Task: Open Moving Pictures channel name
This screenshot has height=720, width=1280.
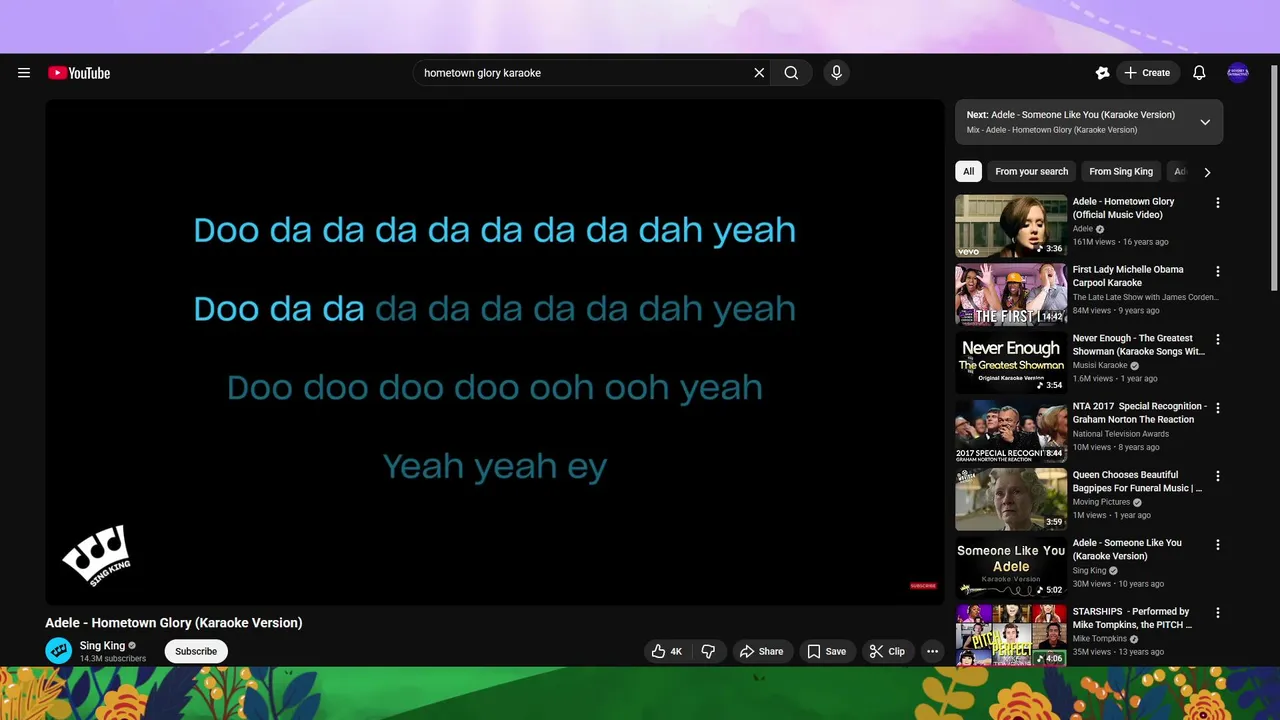Action: click(1101, 502)
